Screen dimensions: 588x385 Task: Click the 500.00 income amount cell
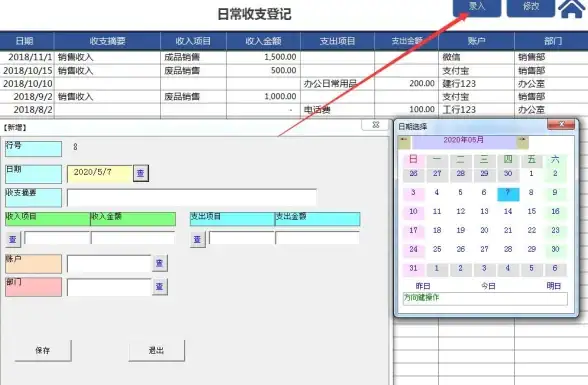click(x=263, y=70)
